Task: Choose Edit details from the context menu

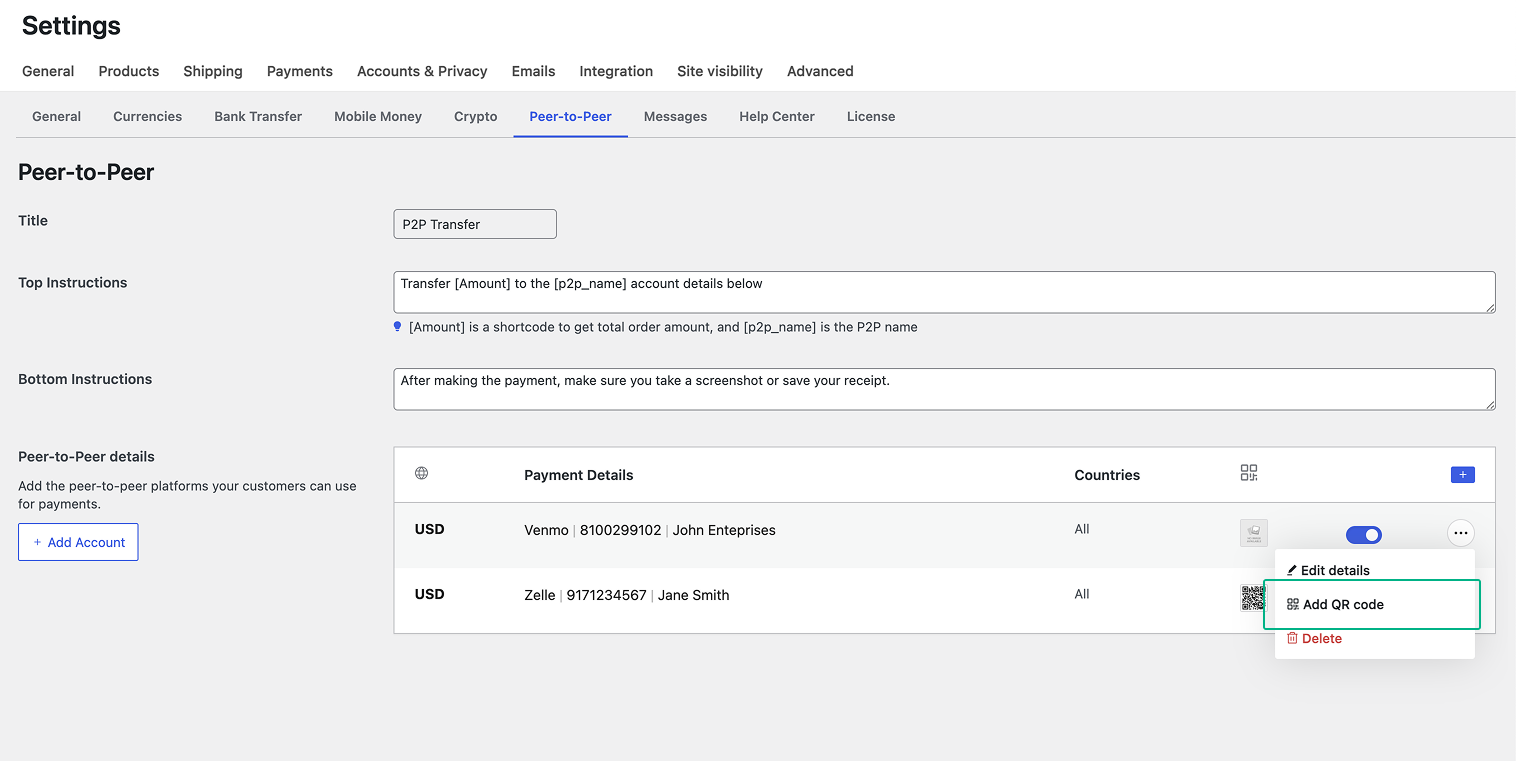Action: click(x=1334, y=570)
